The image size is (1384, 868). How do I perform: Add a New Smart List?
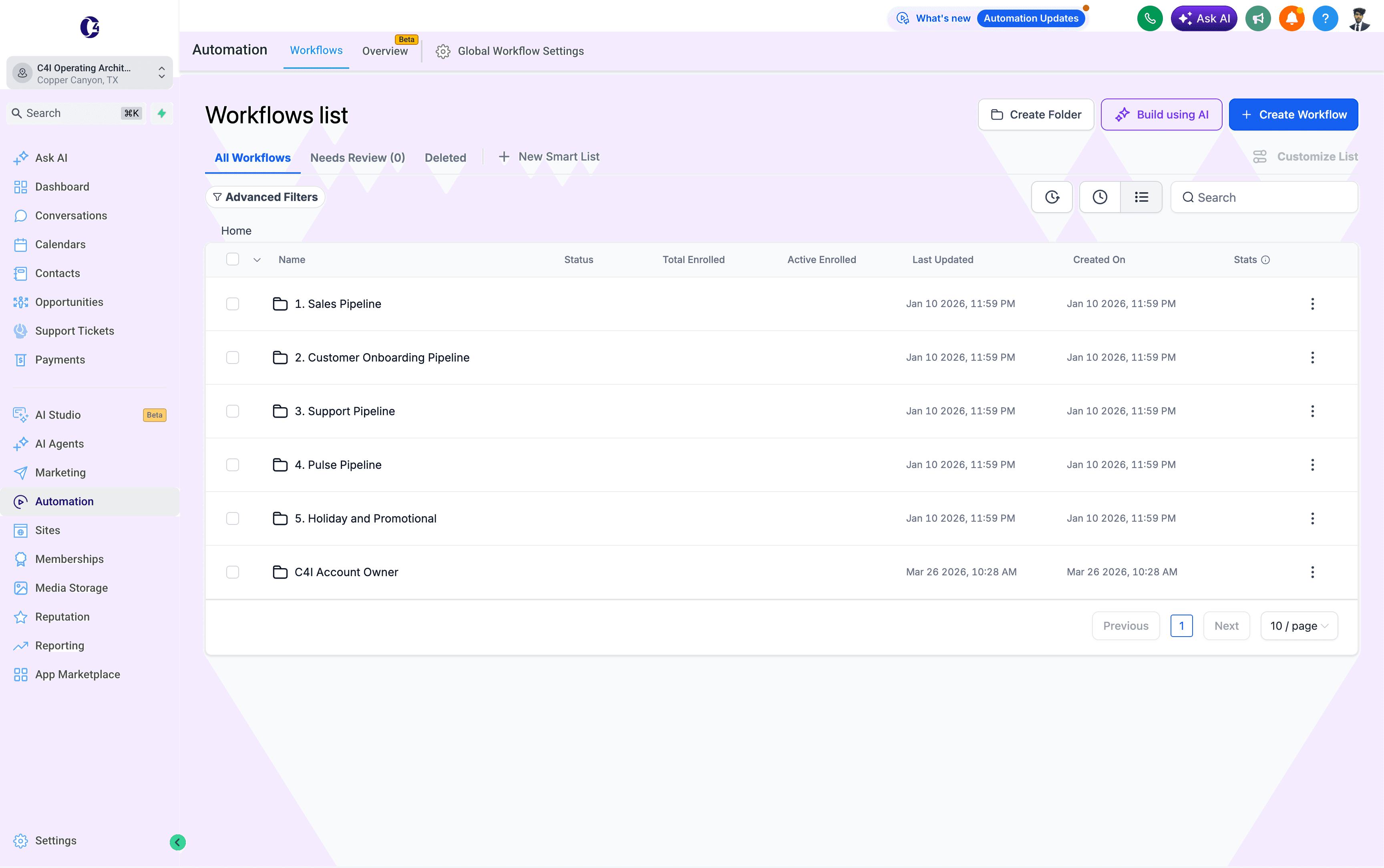[549, 157]
